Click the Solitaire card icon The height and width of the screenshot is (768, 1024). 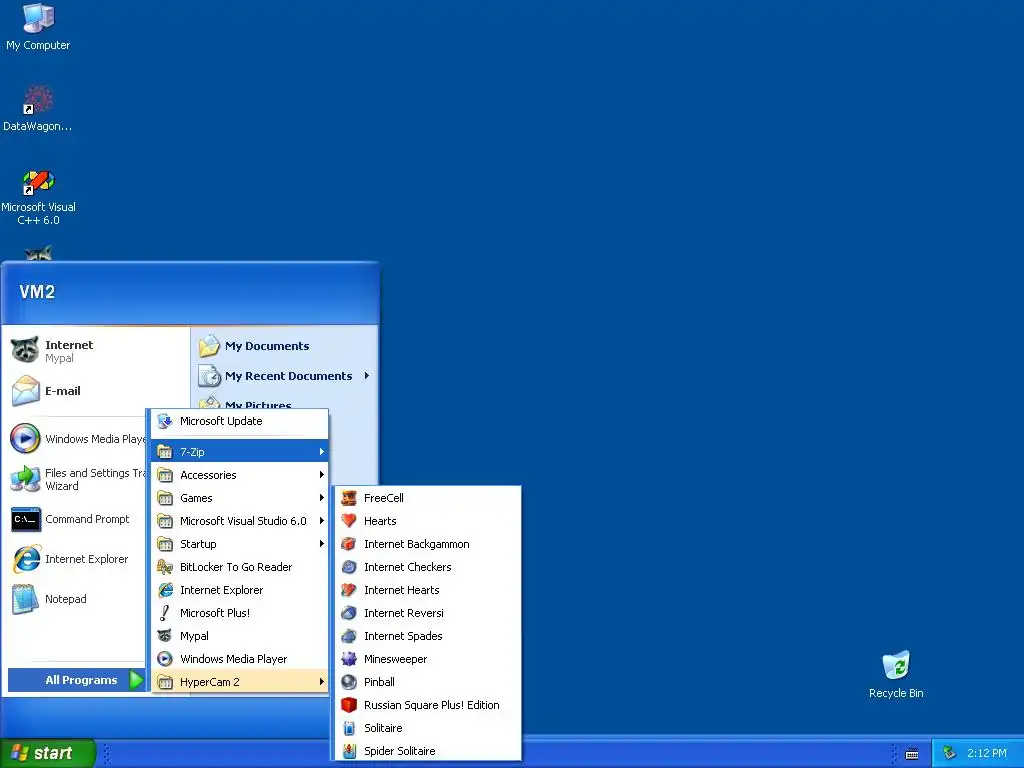[x=349, y=728]
